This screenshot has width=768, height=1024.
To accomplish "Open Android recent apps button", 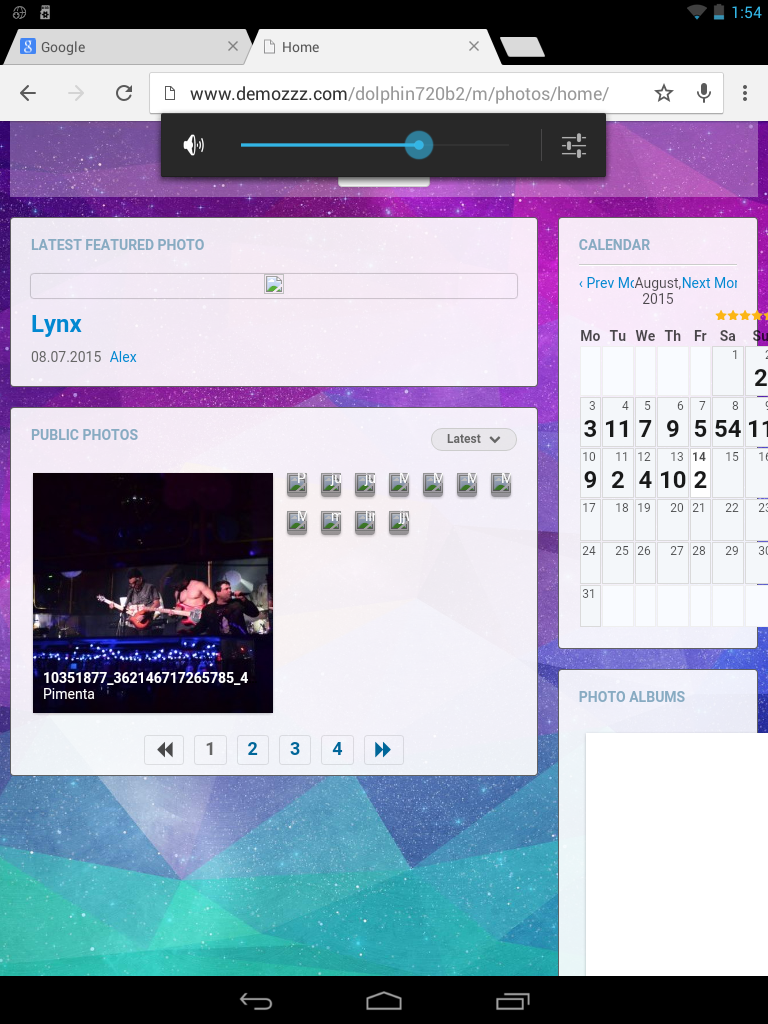I will [x=512, y=1000].
